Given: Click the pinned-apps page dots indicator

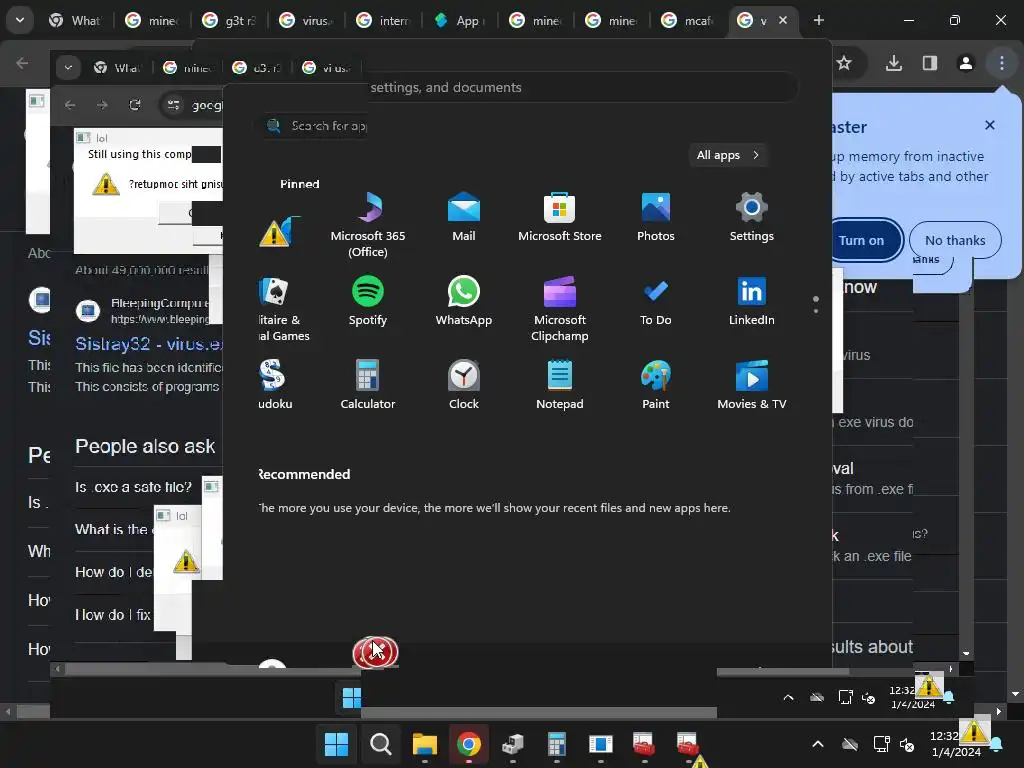Looking at the screenshot, I should click(816, 304).
